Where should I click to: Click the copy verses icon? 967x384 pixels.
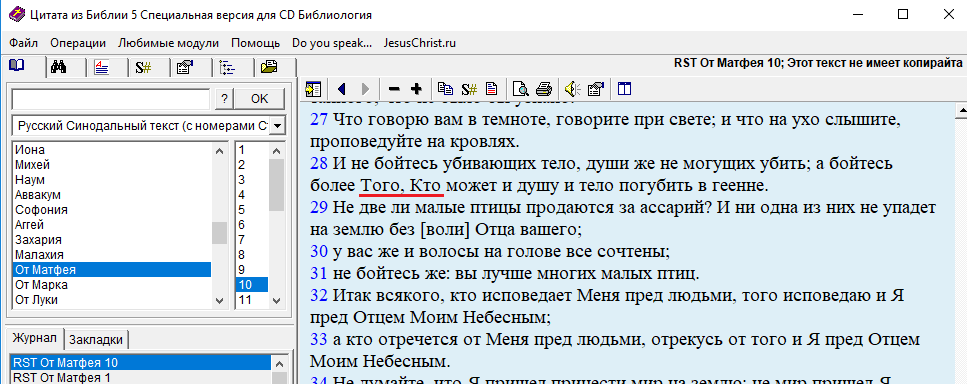click(x=445, y=89)
